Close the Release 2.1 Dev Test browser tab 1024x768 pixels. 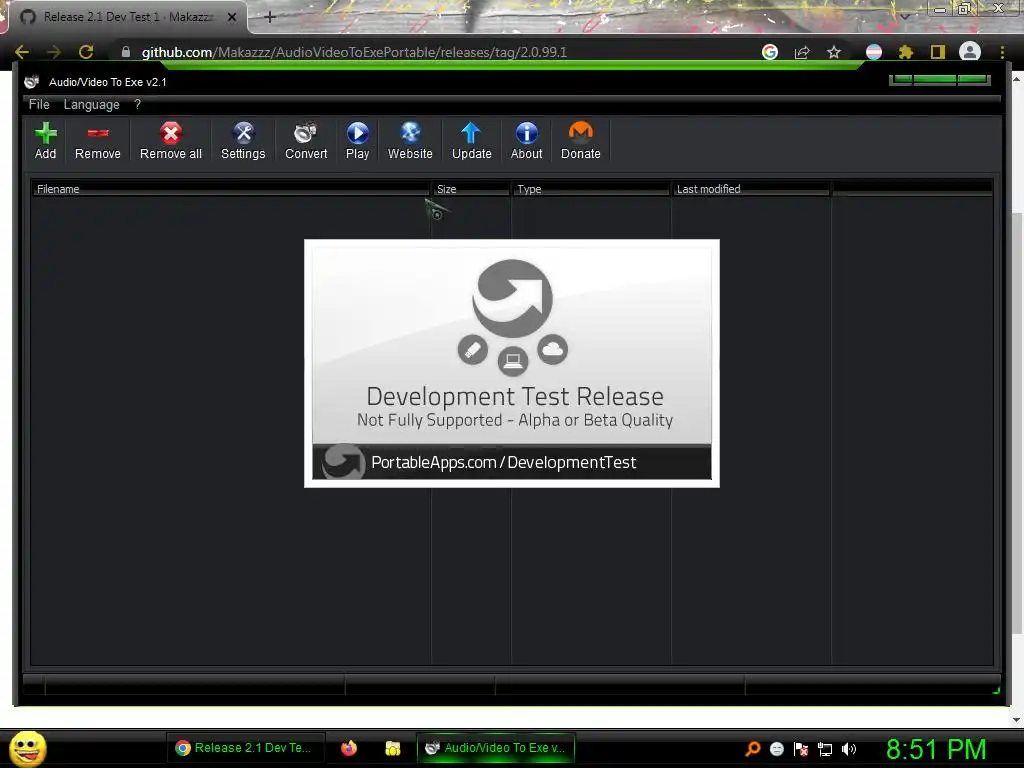coord(232,17)
